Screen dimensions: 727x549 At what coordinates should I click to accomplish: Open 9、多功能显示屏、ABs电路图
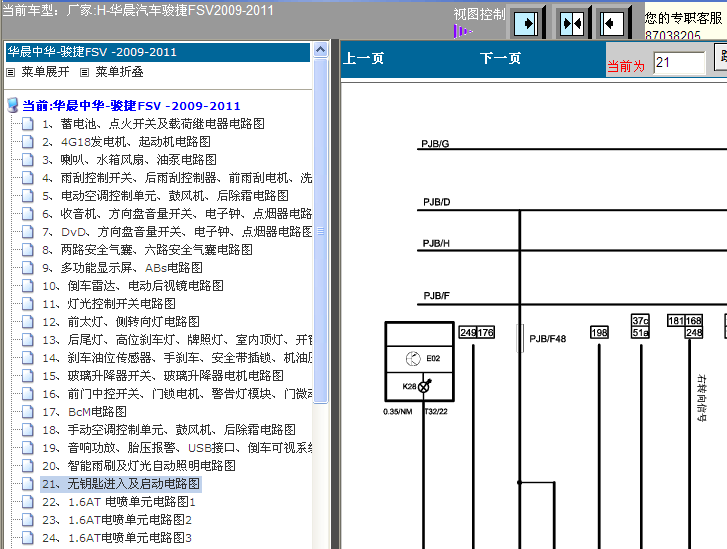[x=122, y=268]
